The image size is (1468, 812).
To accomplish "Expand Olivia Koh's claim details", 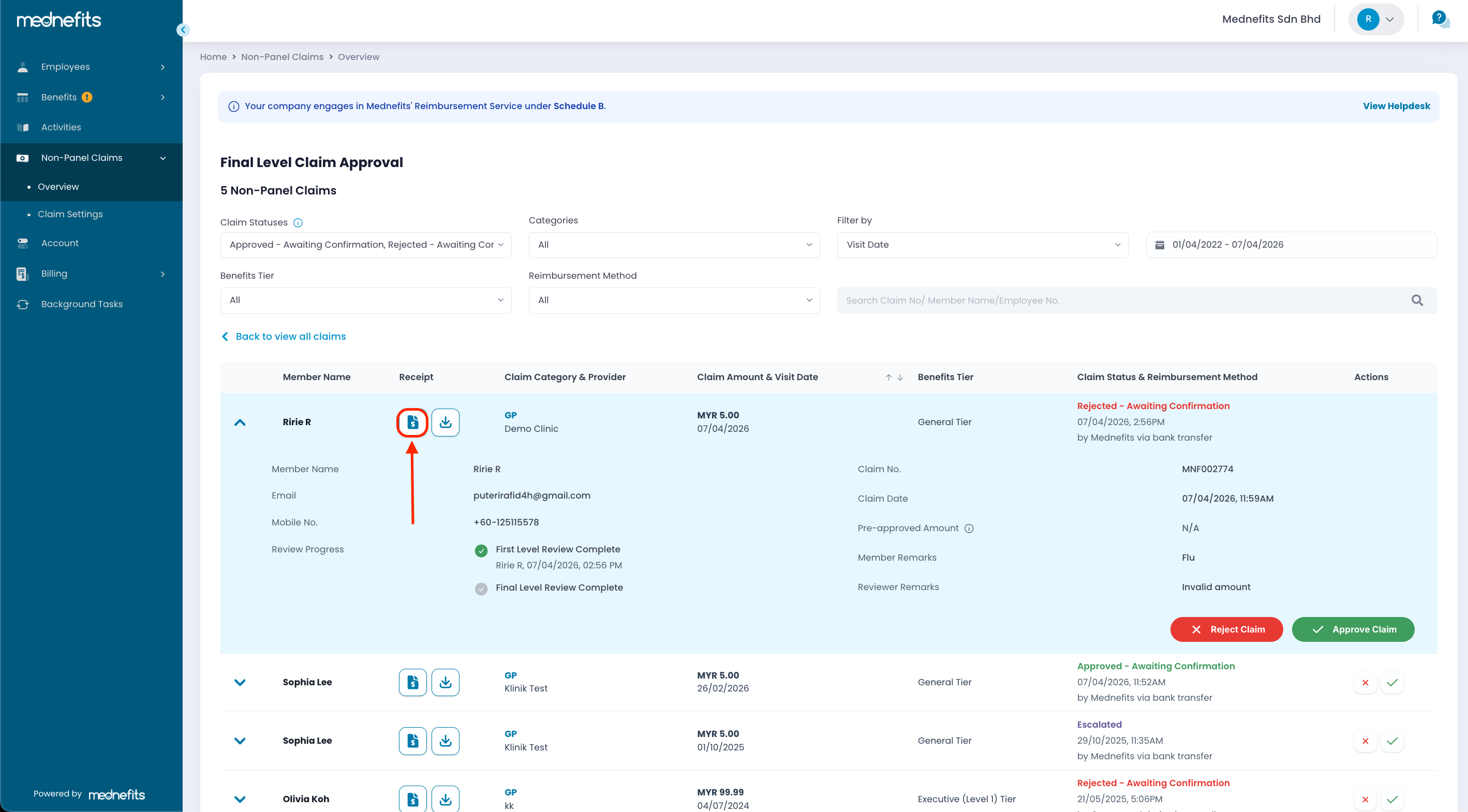I will click(240, 799).
